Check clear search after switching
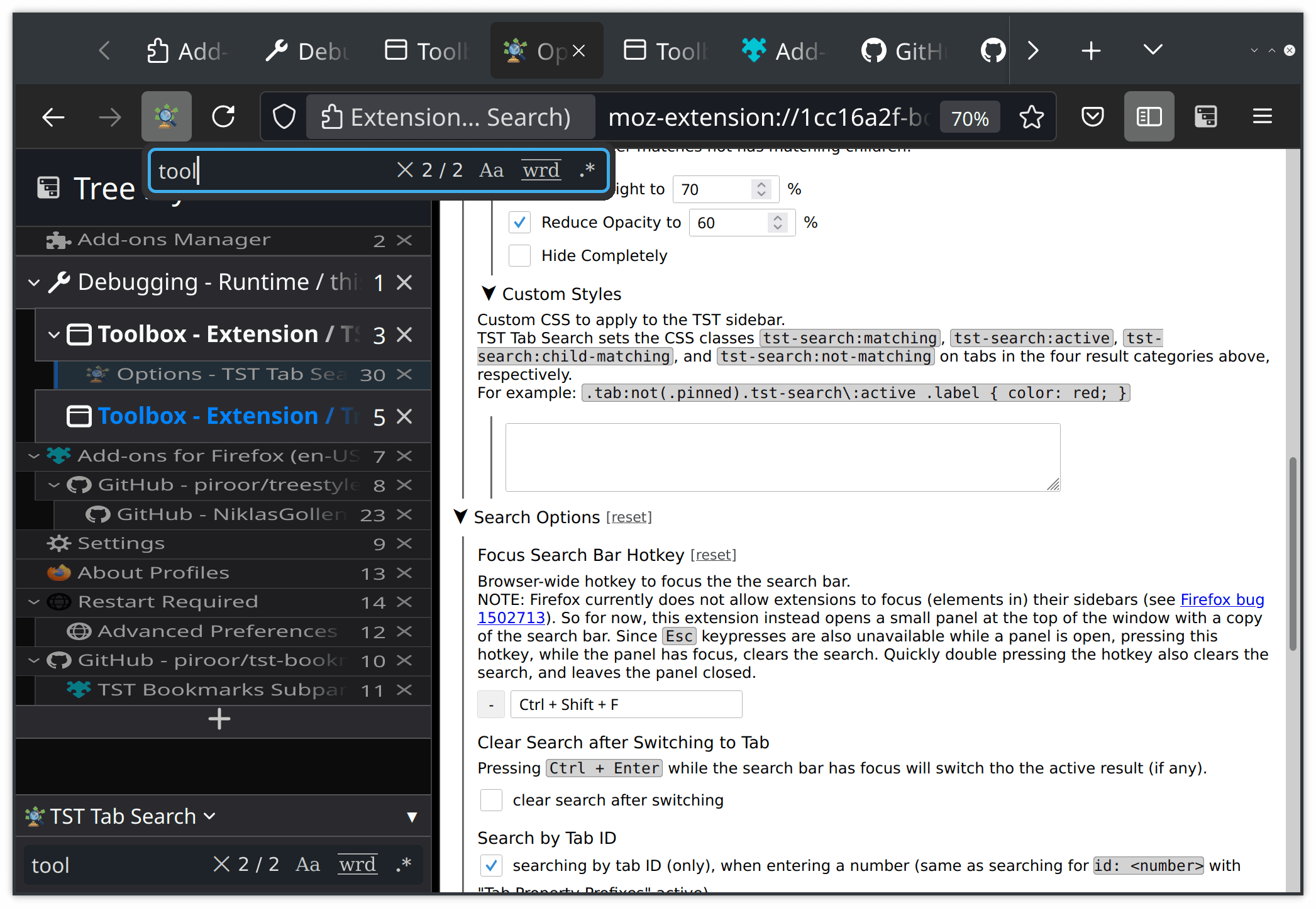The image size is (1316, 908). (x=491, y=800)
